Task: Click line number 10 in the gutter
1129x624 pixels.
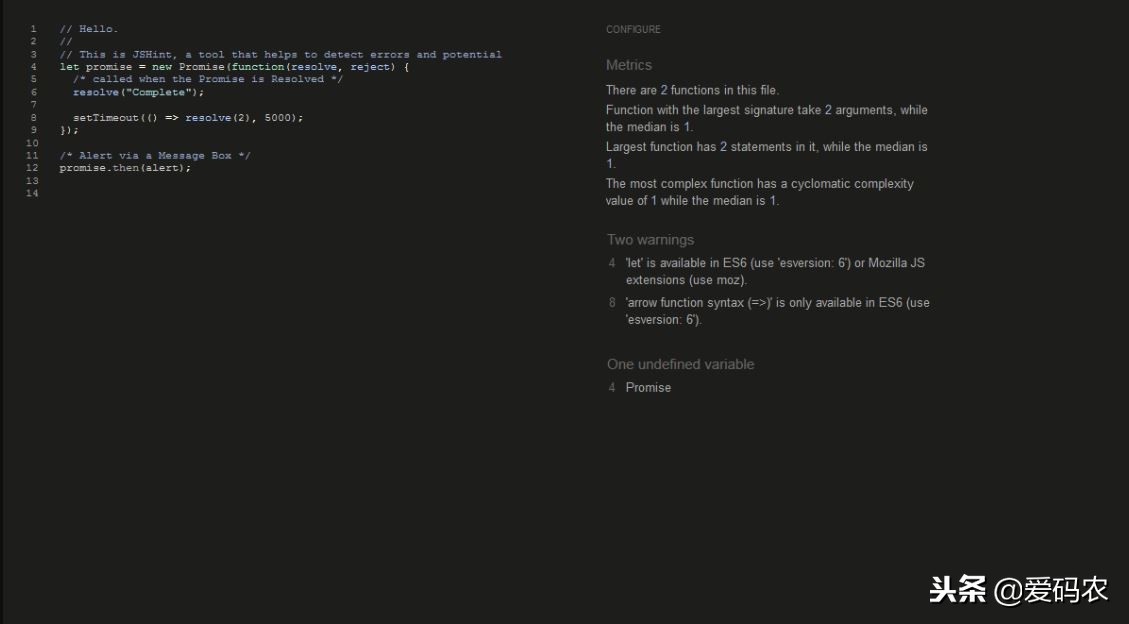Action: pos(32,143)
